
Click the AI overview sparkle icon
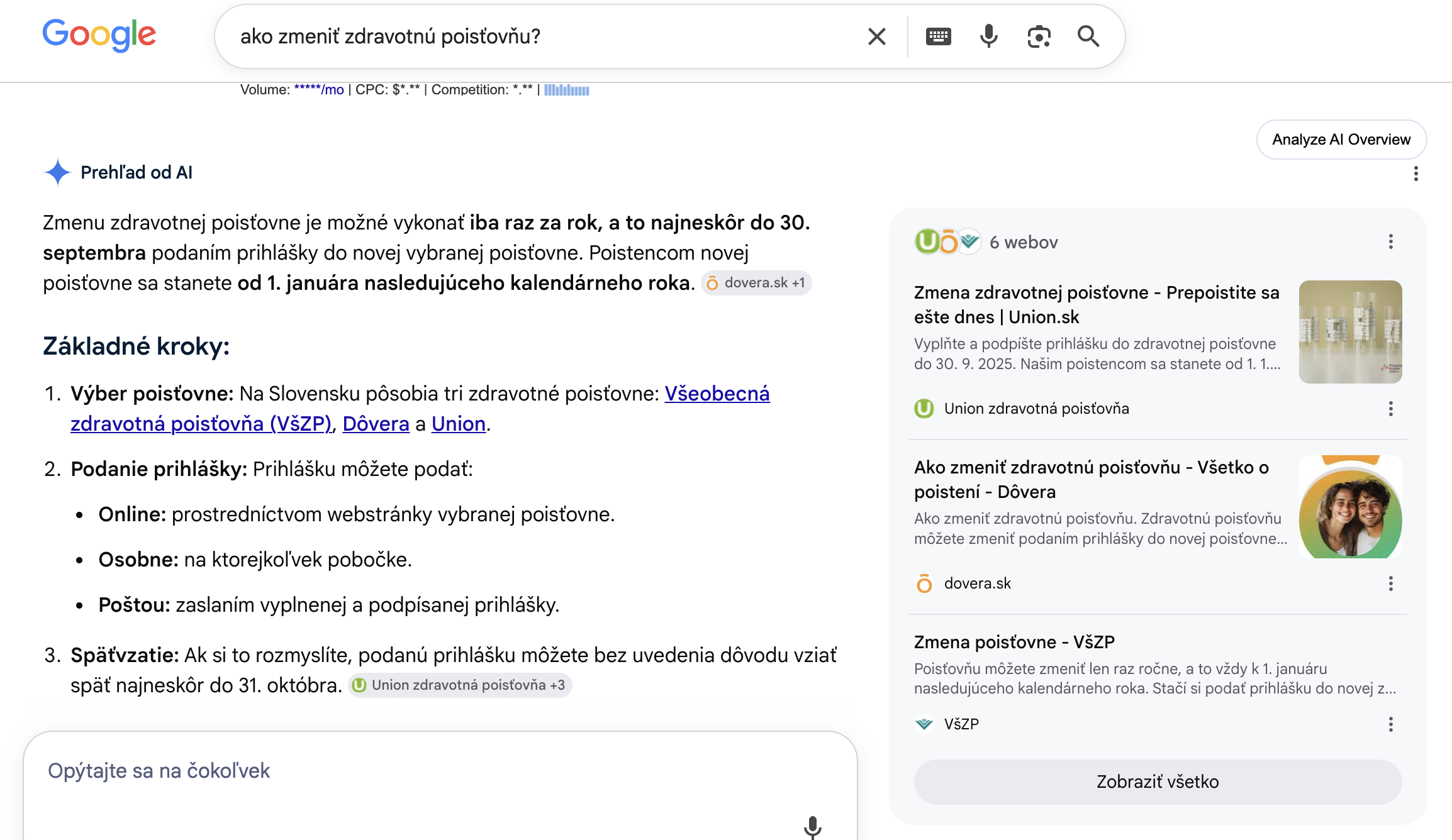point(57,172)
